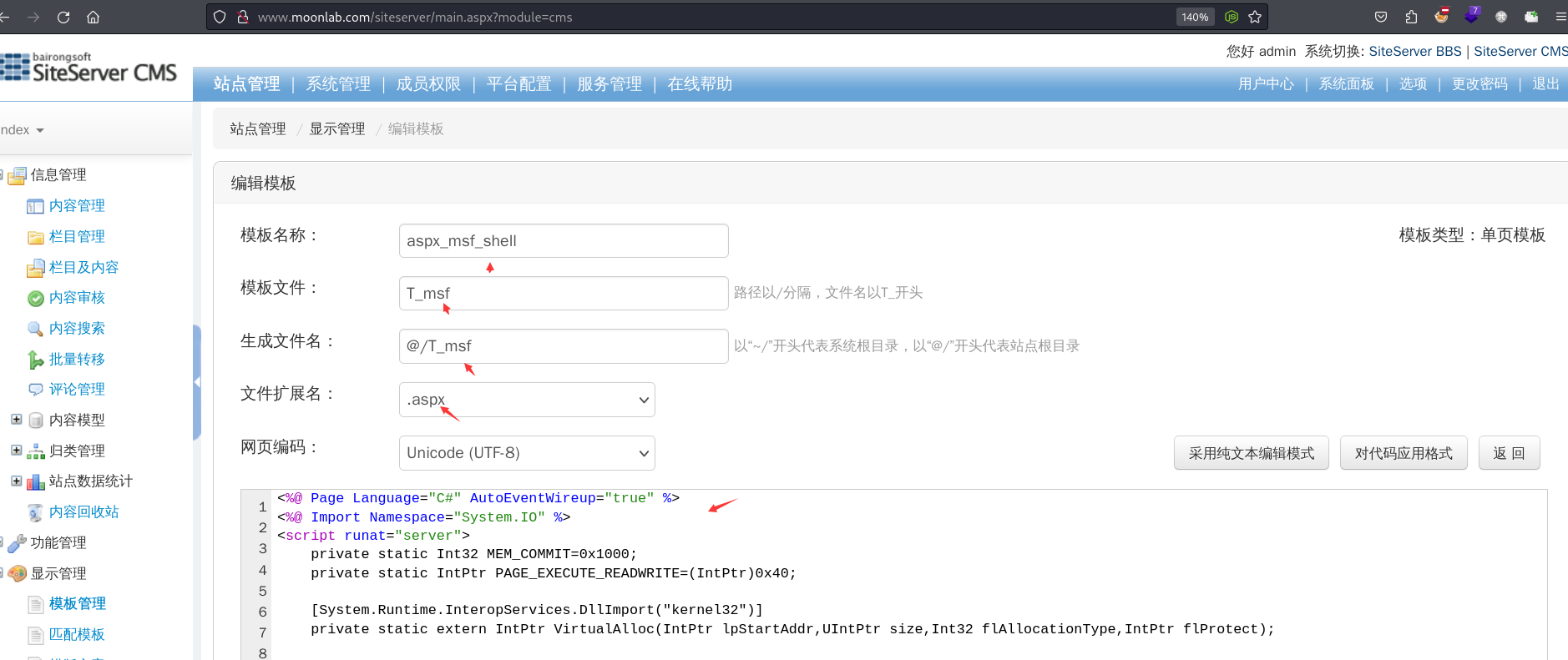1568x660 pixels.
Task: Go to browser home page icon
Action: [x=94, y=17]
